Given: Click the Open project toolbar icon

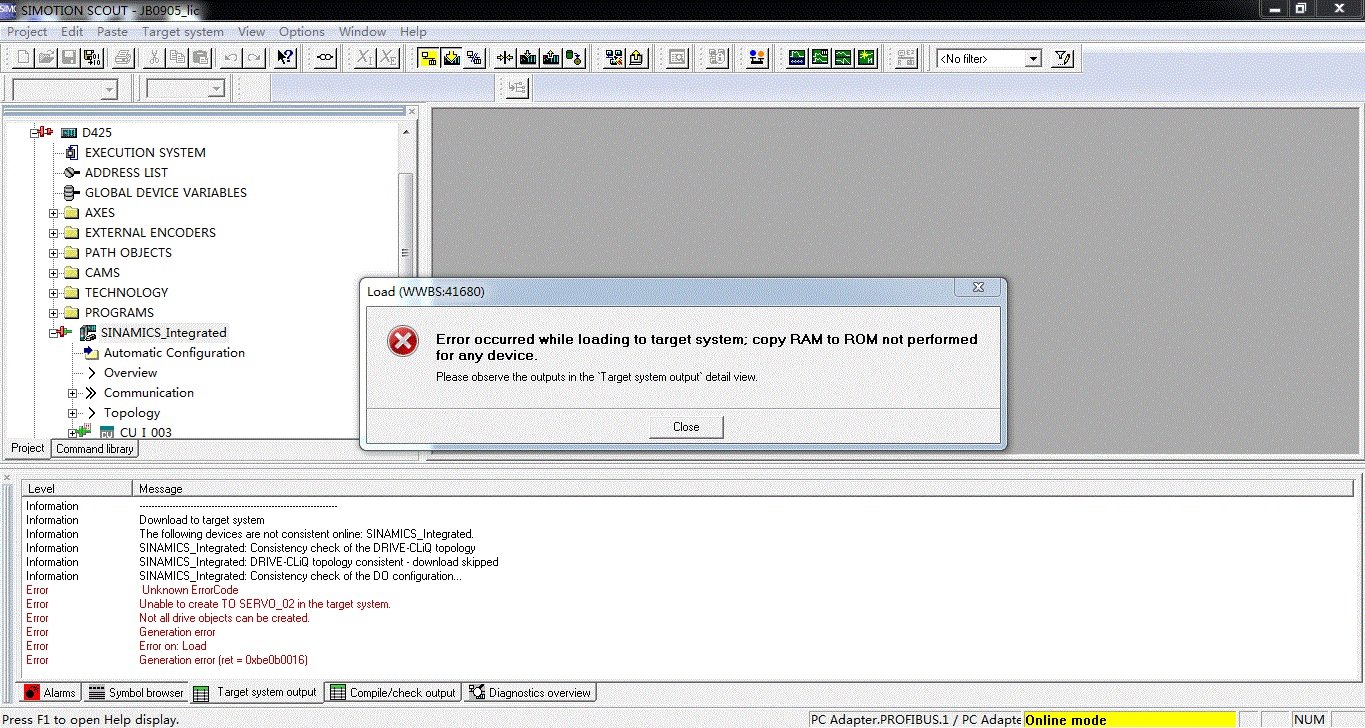Looking at the screenshot, I should [47, 58].
